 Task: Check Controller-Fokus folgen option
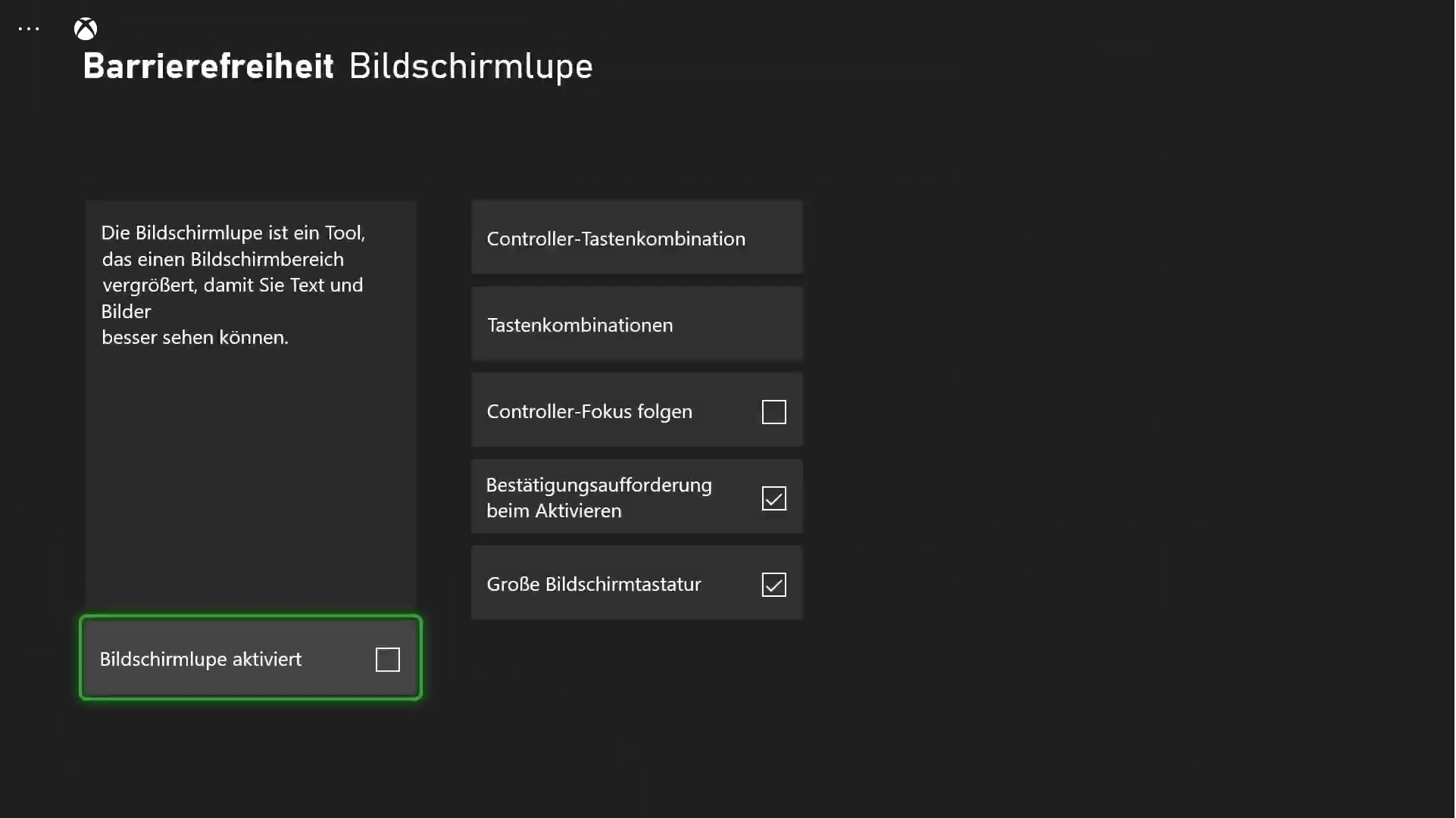(x=773, y=412)
